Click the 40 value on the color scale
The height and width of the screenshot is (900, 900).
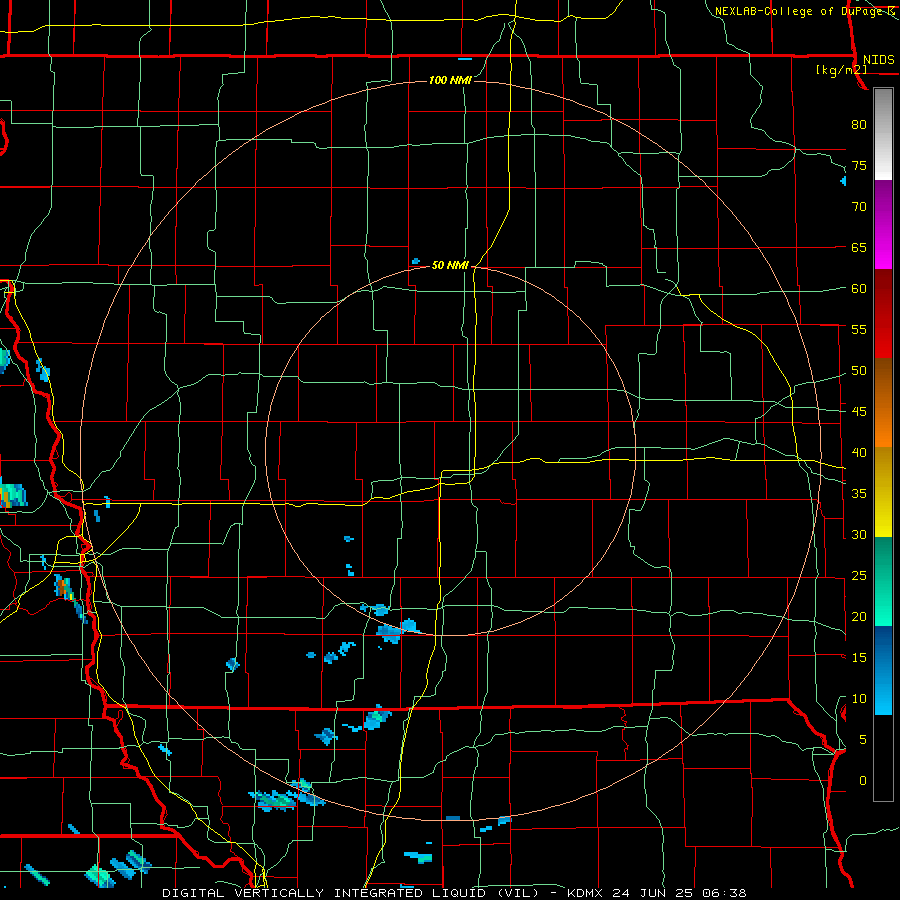click(x=859, y=452)
